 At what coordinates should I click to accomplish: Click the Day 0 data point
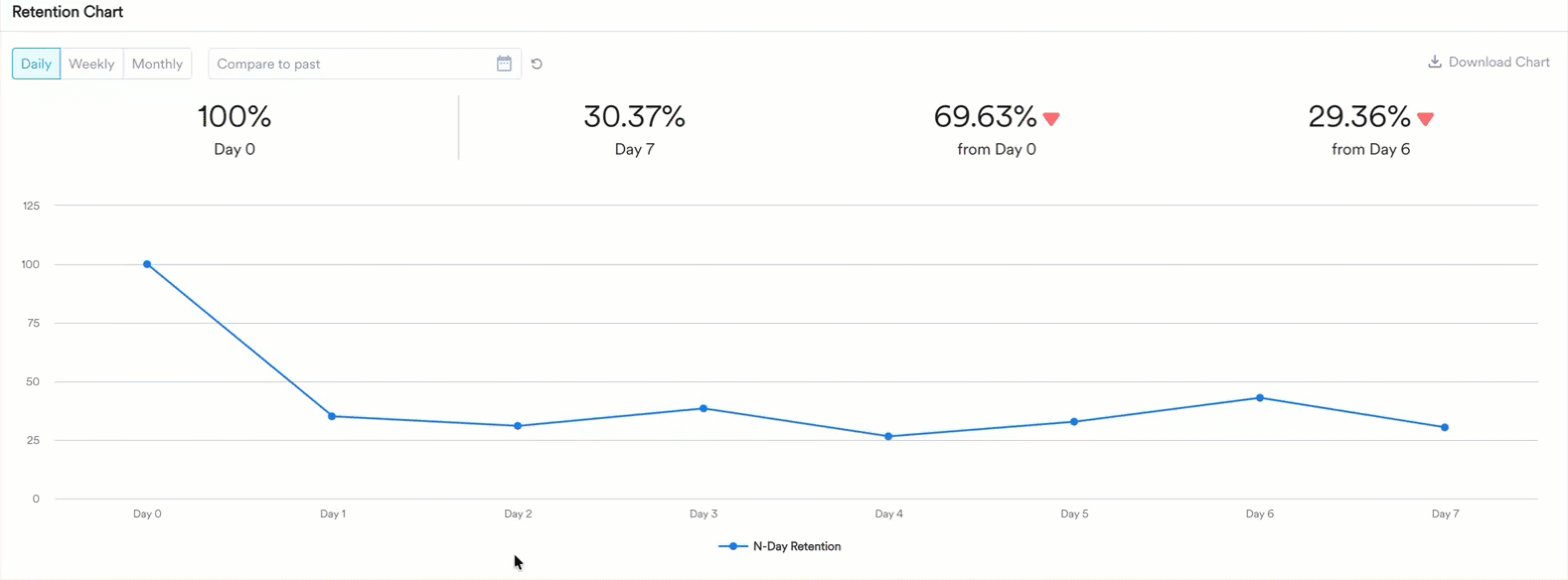click(147, 264)
